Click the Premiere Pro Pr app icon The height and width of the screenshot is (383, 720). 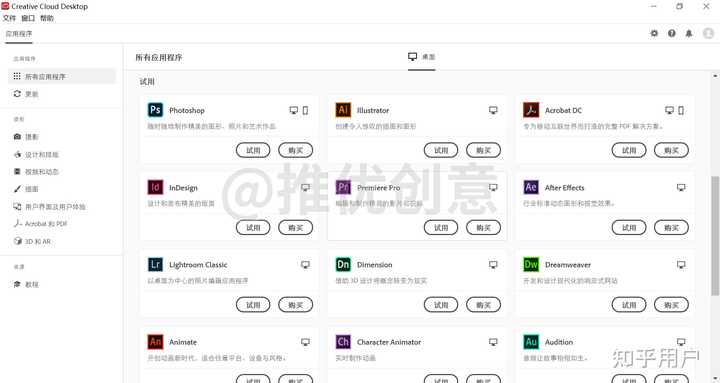(x=343, y=187)
